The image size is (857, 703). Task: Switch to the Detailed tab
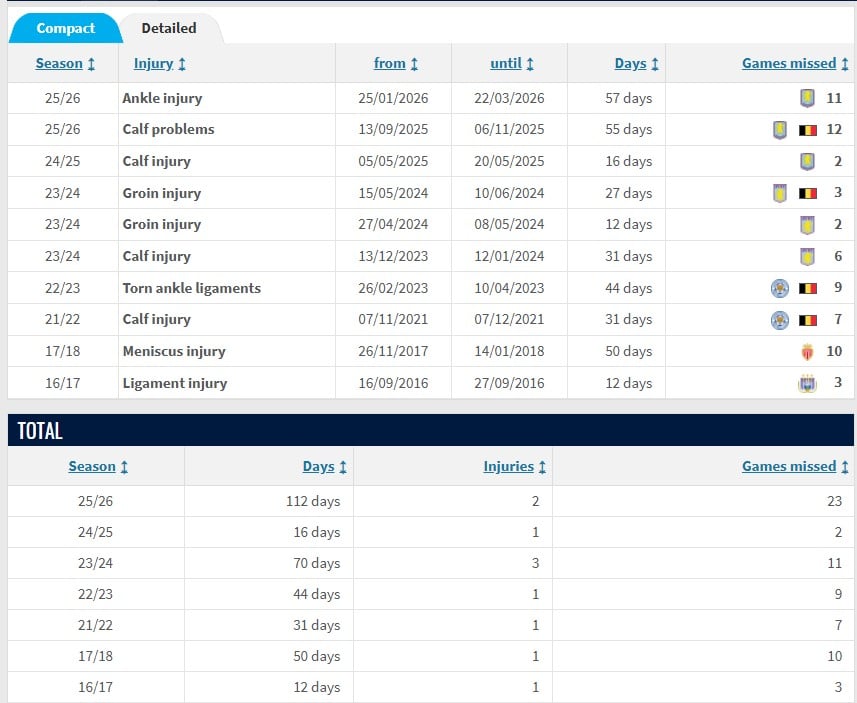(x=169, y=28)
